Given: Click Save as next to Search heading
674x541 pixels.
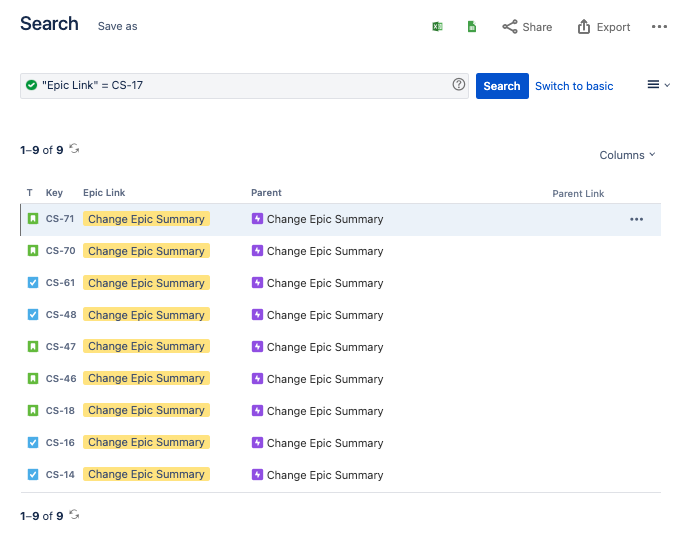Looking at the screenshot, I should coord(117,26).
